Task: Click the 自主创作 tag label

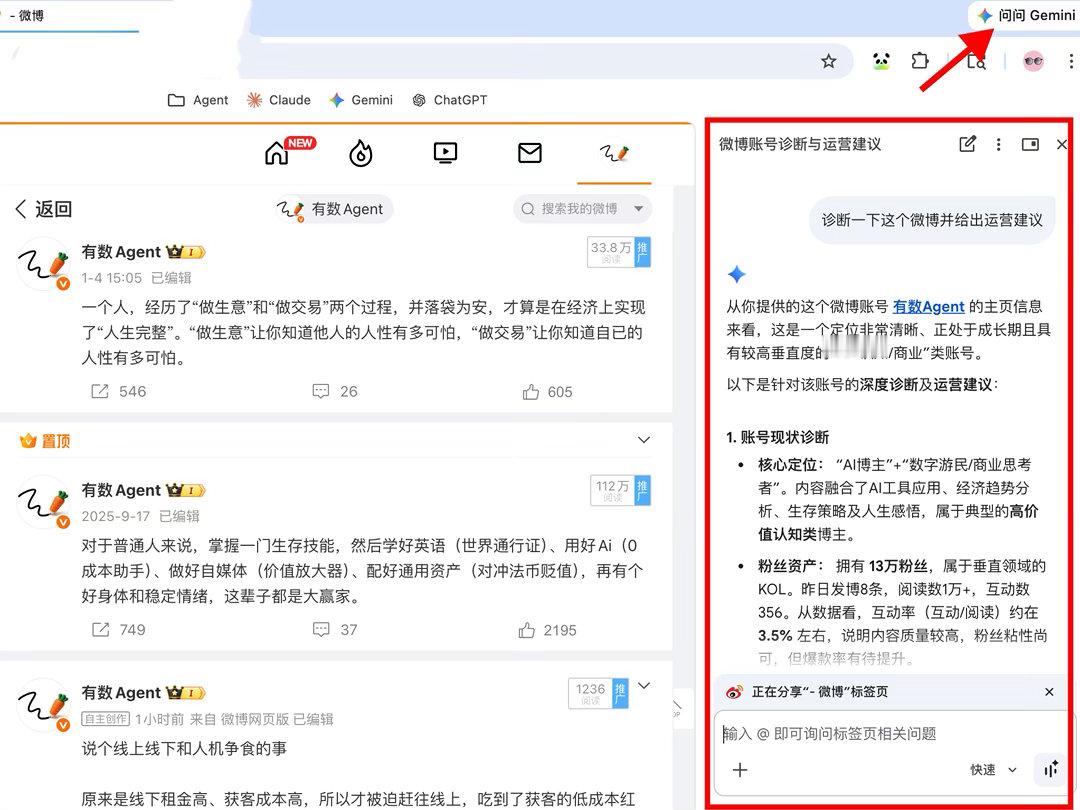Action: click(x=105, y=719)
